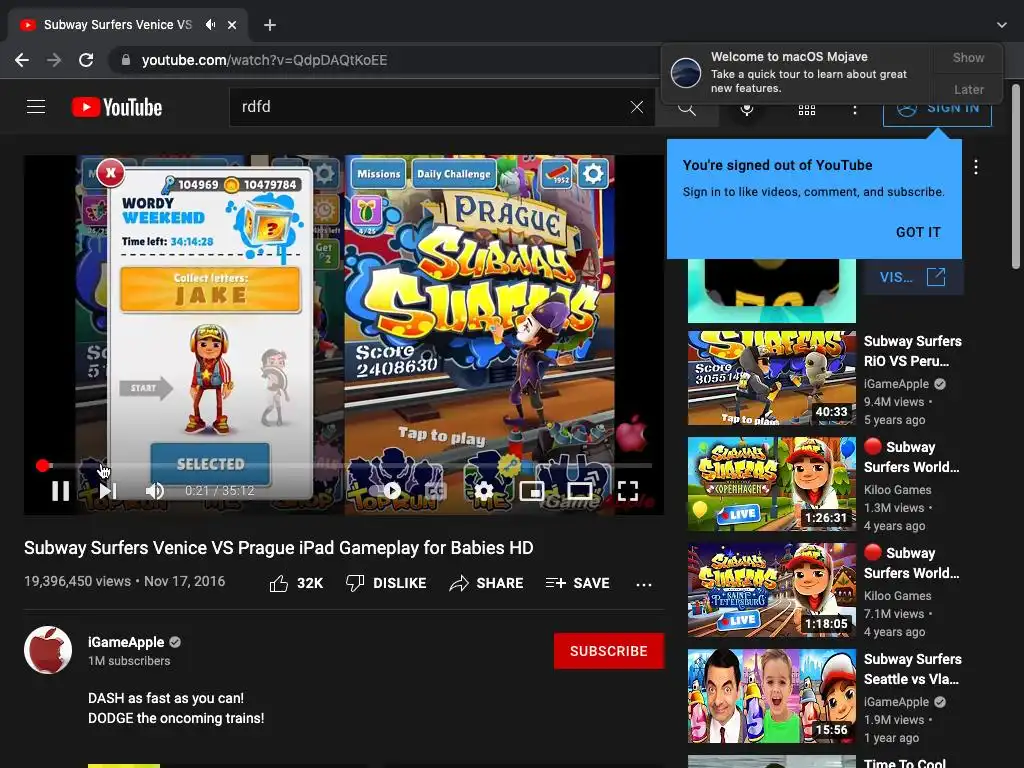Activate voice search microphone icon

click(747, 109)
